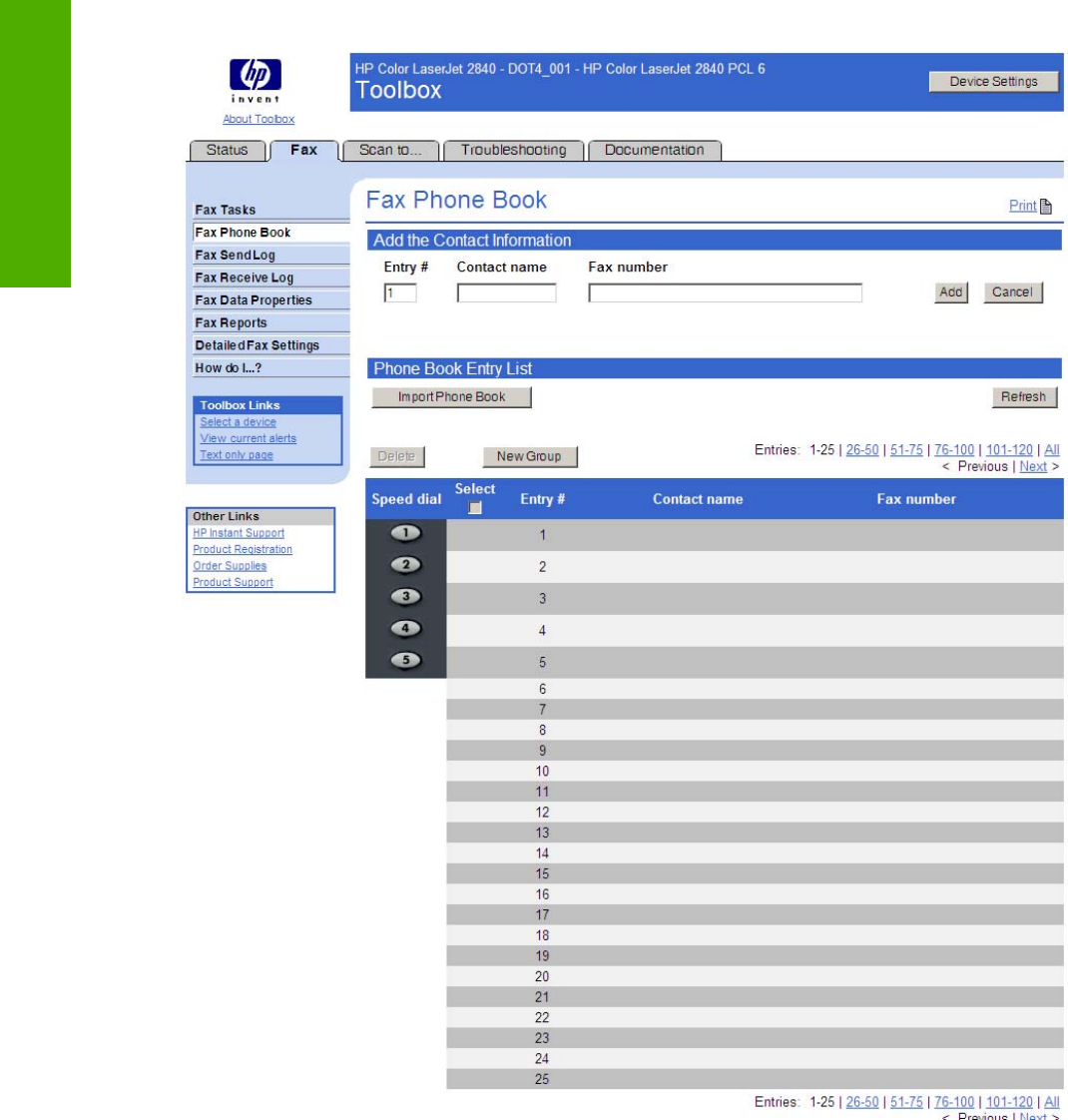
Task: Click the HP invent logo
Action: [256, 80]
